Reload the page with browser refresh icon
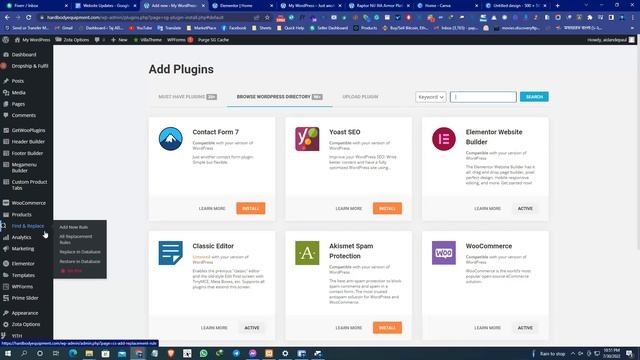The height and width of the screenshot is (360, 640). pos(29,18)
